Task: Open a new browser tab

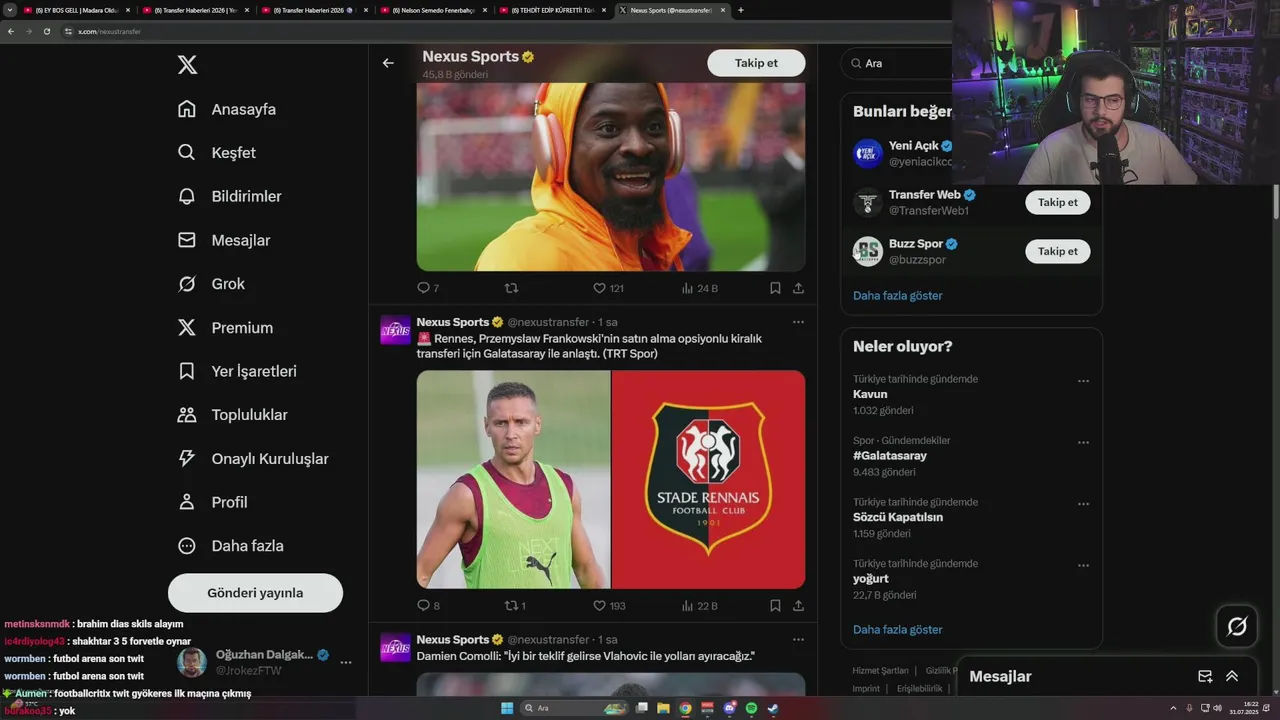Action: coord(741,10)
